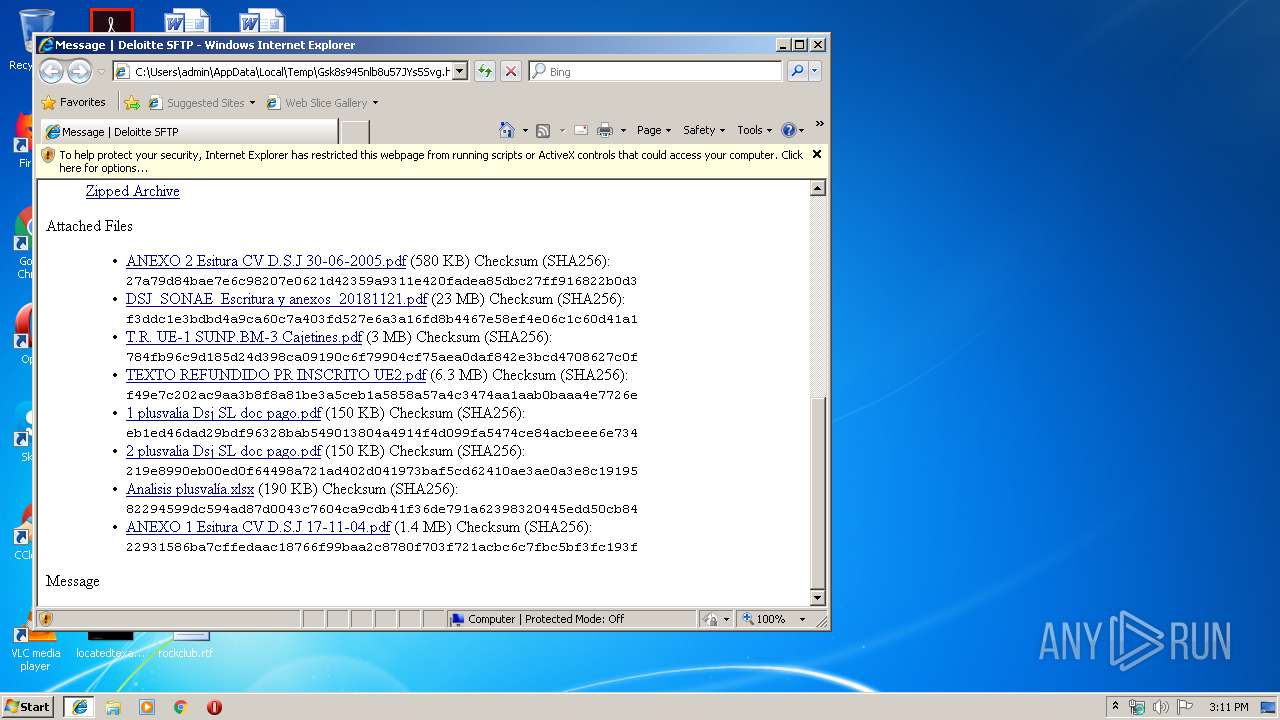Click the Protected Mode status text

[546, 619]
